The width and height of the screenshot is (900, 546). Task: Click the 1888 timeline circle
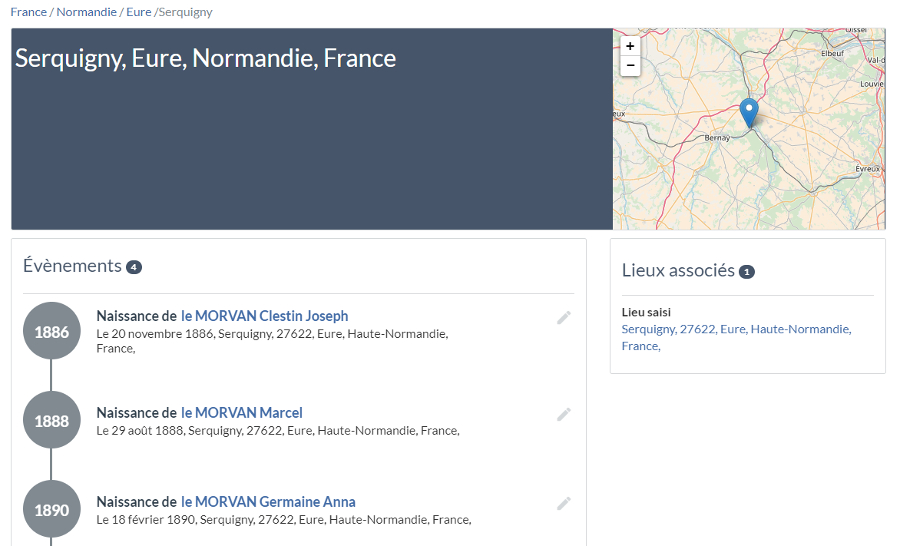[x=52, y=421]
